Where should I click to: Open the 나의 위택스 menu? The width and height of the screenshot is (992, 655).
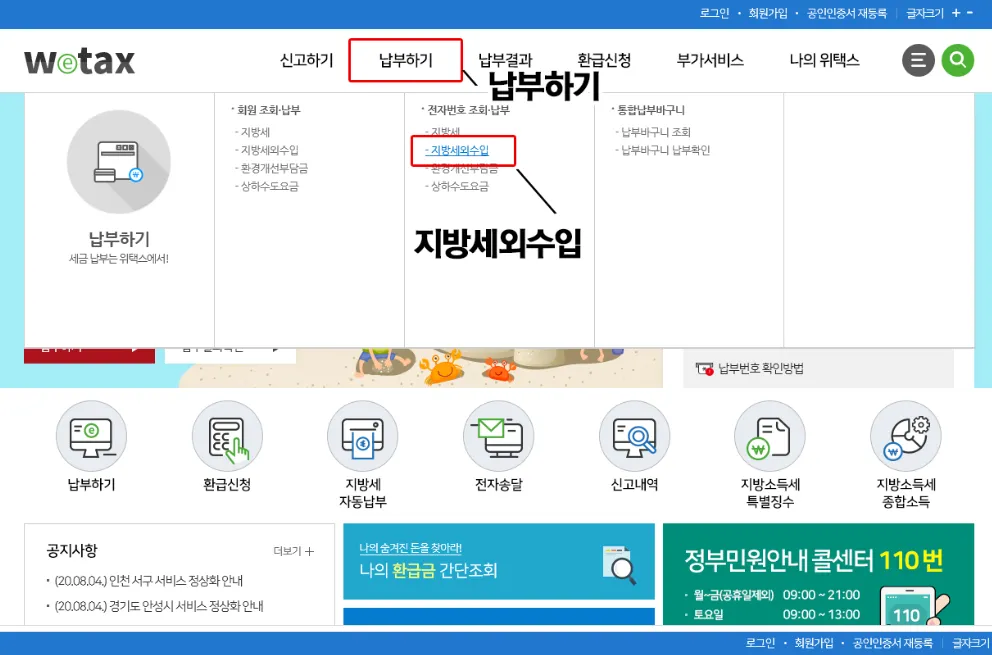coord(825,60)
